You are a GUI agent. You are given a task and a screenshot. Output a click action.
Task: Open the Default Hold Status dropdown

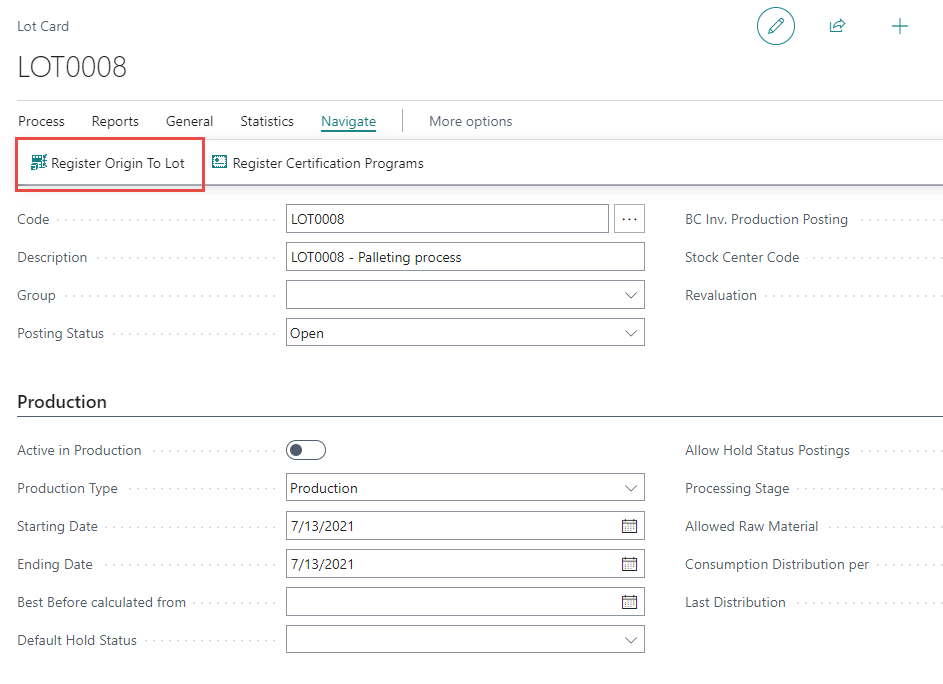point(630,640)
